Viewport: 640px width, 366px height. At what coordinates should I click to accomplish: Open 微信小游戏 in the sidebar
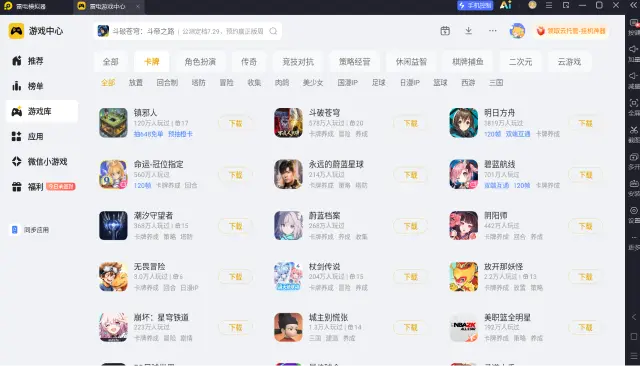coord(39,162)
